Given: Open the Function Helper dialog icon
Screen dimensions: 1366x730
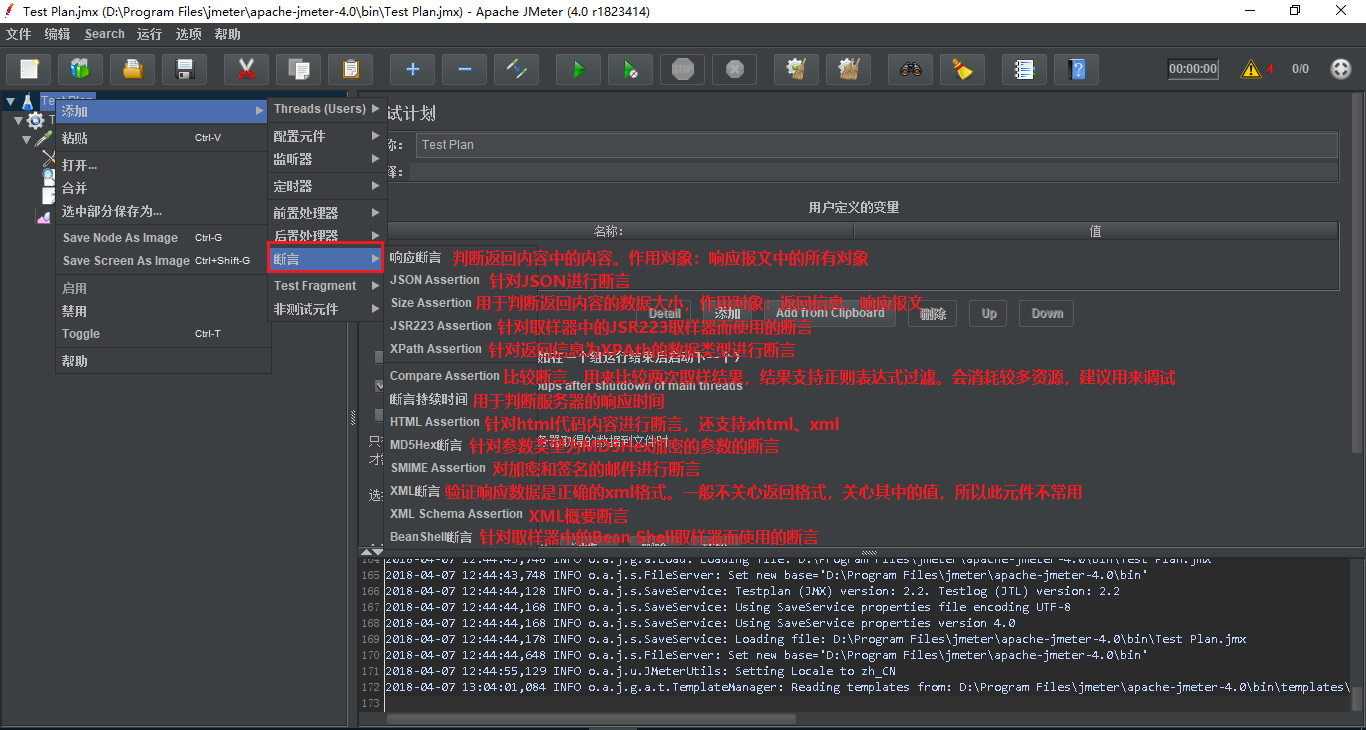Looking at the screenshot, I should pyautogui.click(x=1024, y=69).
